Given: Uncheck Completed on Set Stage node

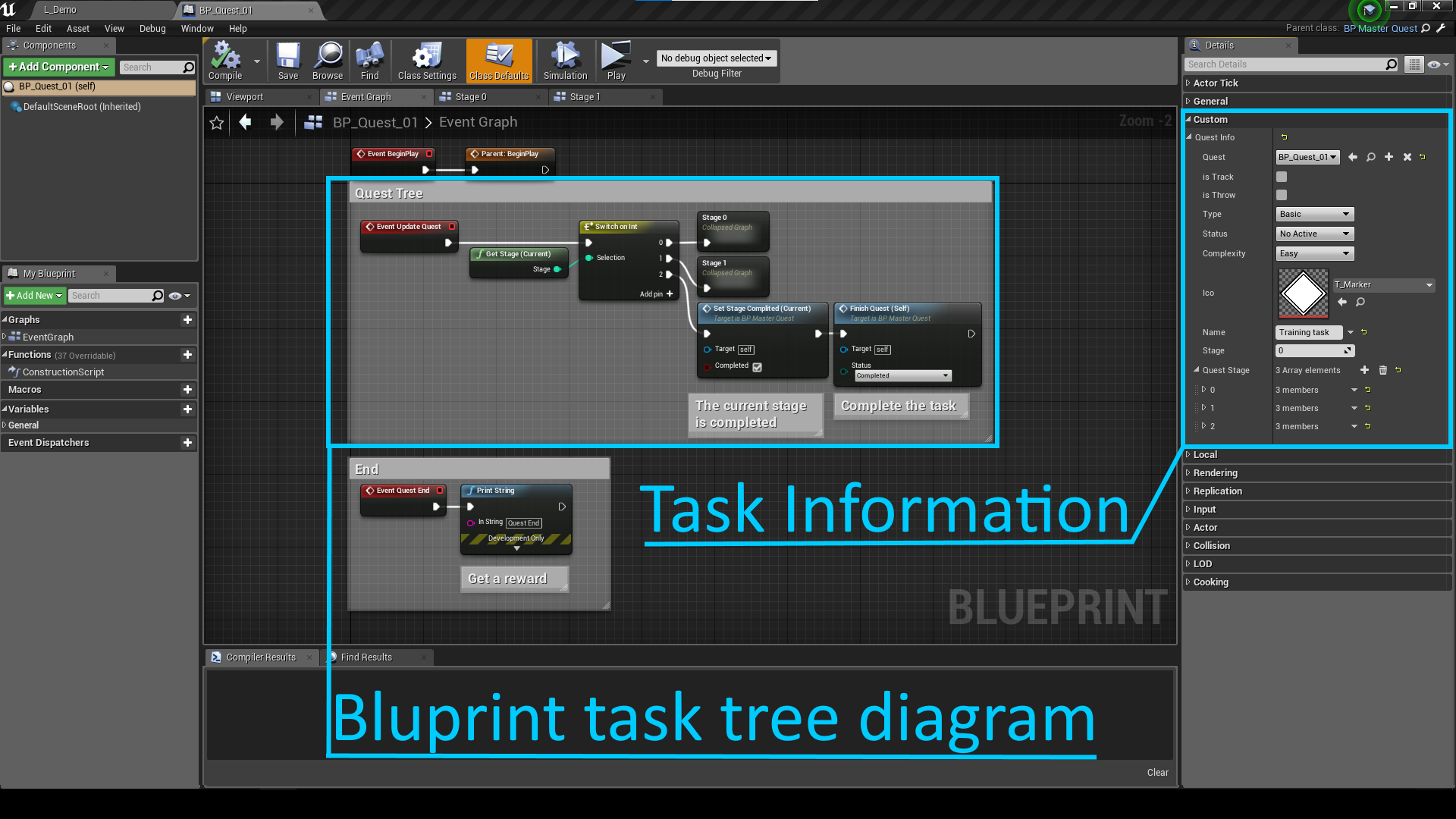Looking at the screenshot, I should coord(757,367).
